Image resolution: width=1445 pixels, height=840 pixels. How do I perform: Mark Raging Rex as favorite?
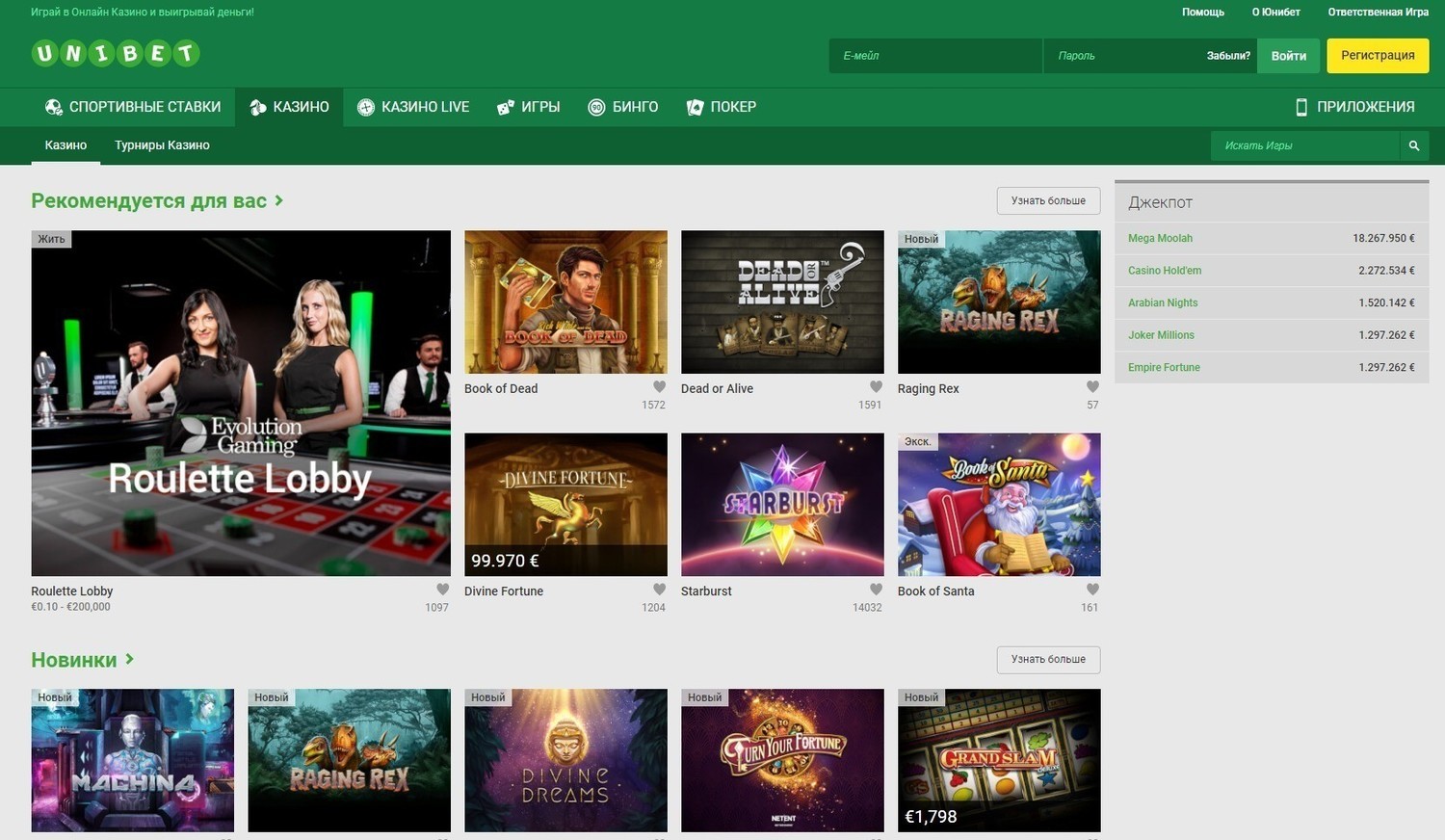1092,385
